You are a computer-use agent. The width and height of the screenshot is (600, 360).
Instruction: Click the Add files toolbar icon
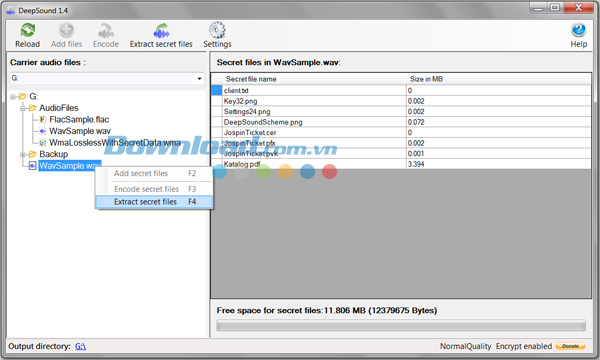[x=66, y=30]
